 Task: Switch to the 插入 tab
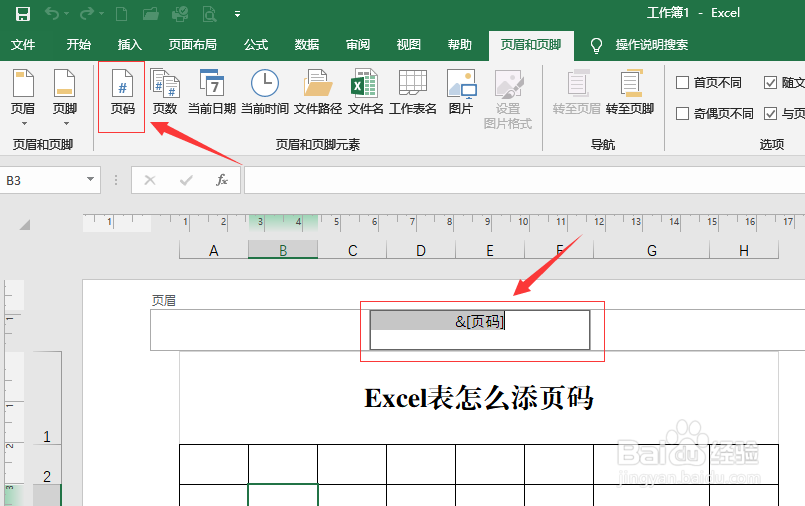(x=129, y=45)
